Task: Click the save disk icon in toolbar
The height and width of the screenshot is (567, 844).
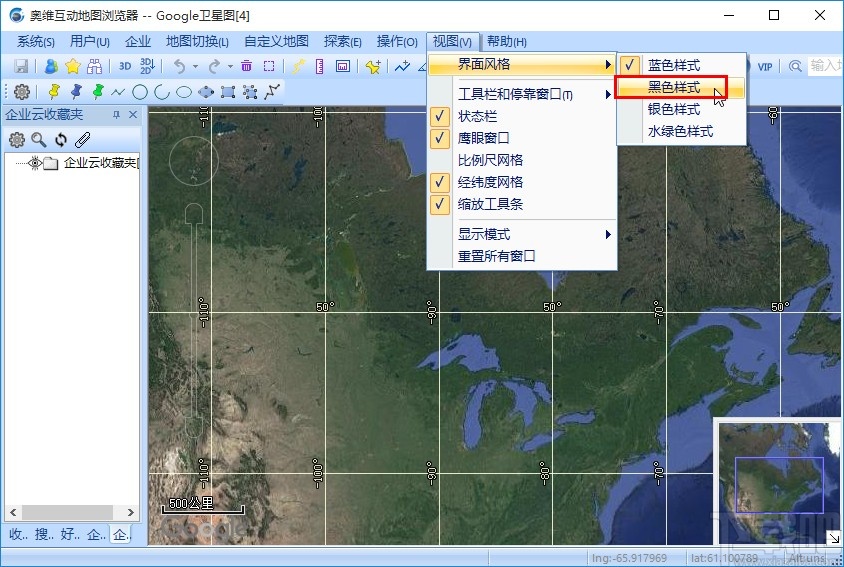Action: pyautogui.click(x=21, y=66)
